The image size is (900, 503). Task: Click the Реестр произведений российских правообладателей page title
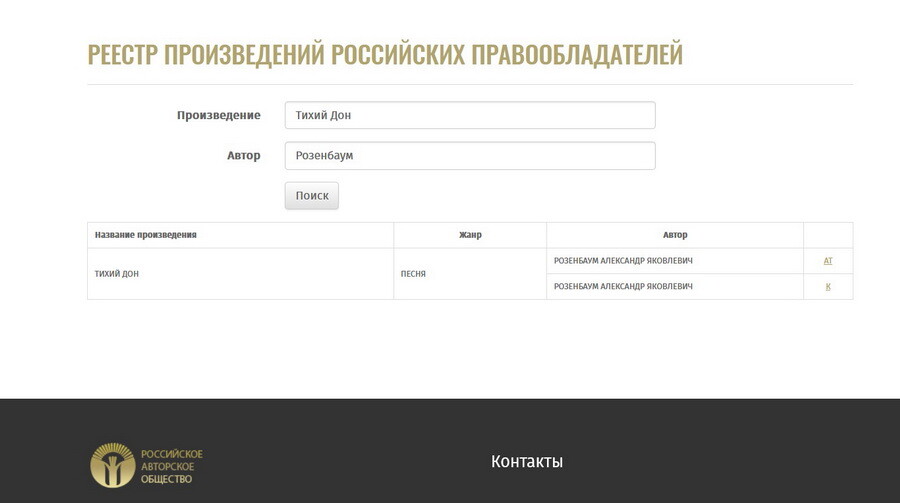pos(385,54)
